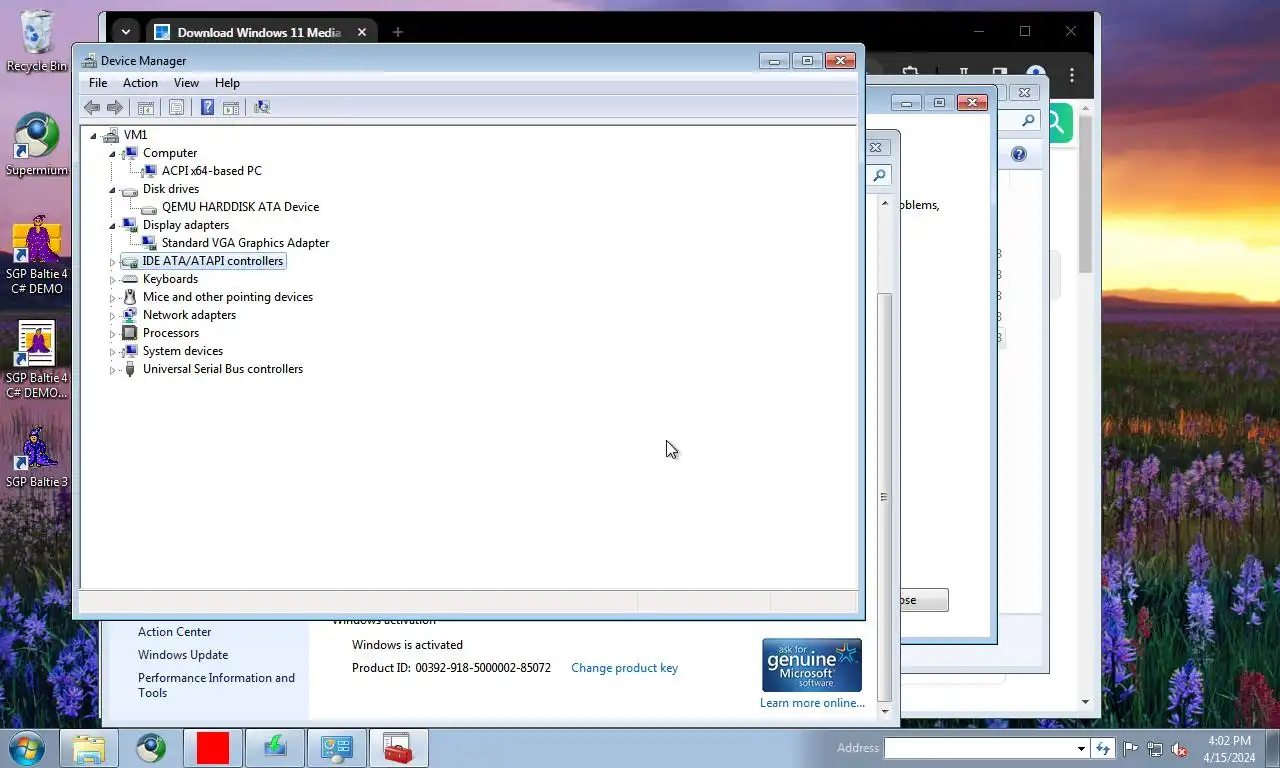Viewport: 1280px width, 768px height.
Task: Expand the Network adapters category
Action: 112,315
